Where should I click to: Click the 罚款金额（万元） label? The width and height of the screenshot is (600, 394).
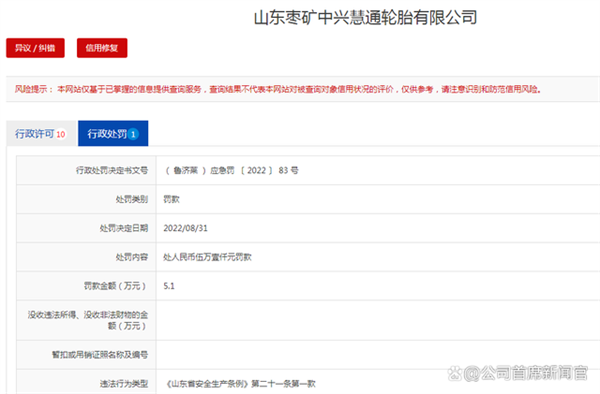click(x=116, y=286)
